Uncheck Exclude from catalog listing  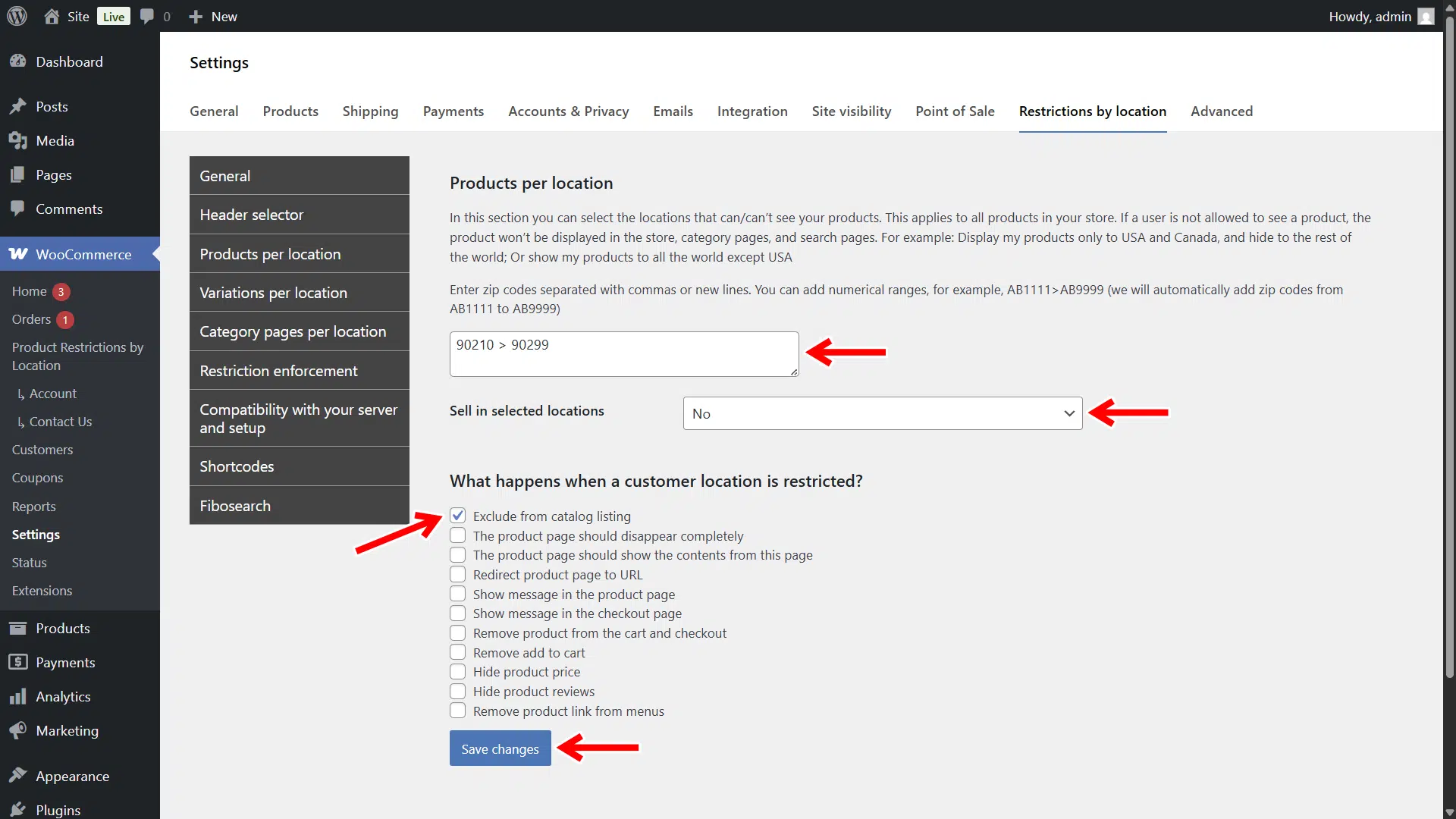coord(457,516)
